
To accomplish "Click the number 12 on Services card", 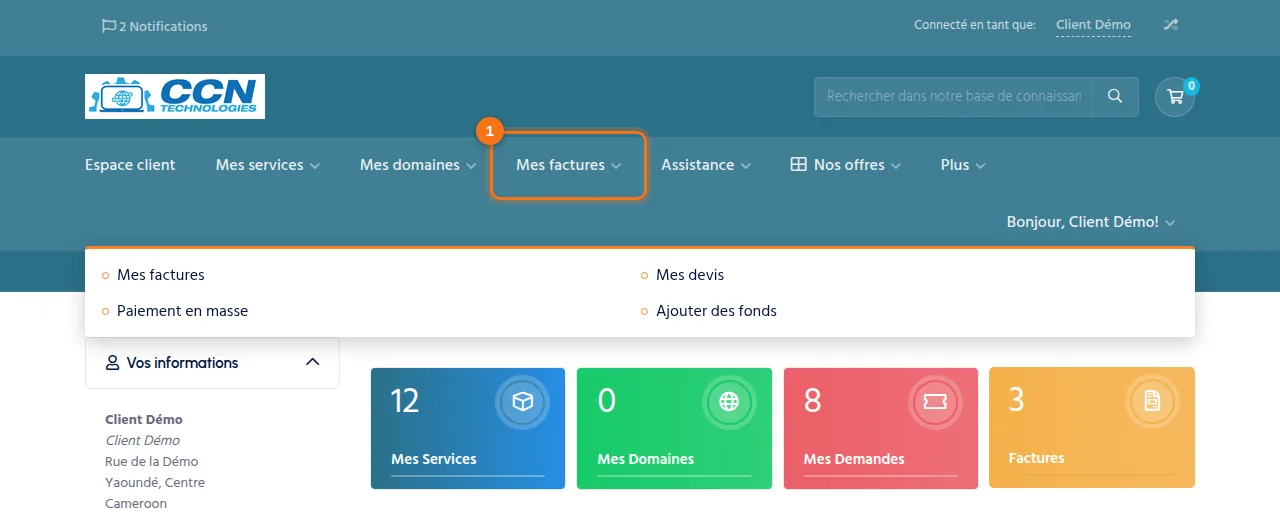I will click(405, 400).
